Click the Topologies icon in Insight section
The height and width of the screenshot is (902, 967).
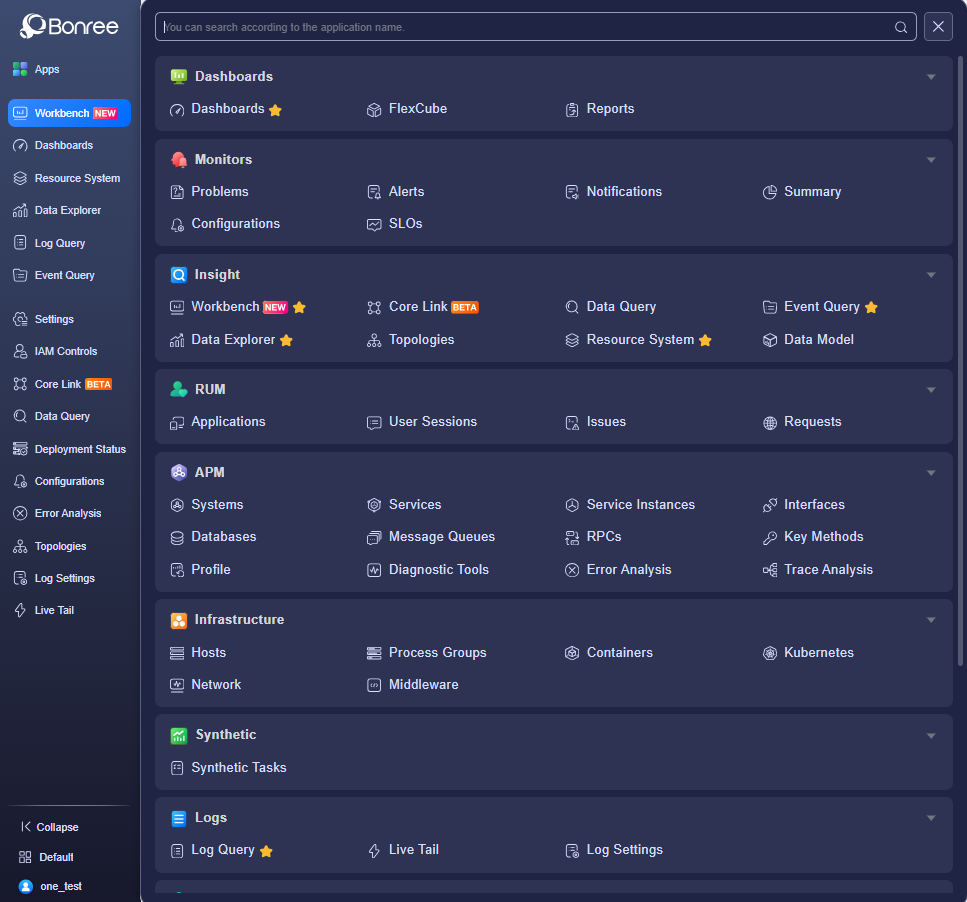(x=374, y=340)
